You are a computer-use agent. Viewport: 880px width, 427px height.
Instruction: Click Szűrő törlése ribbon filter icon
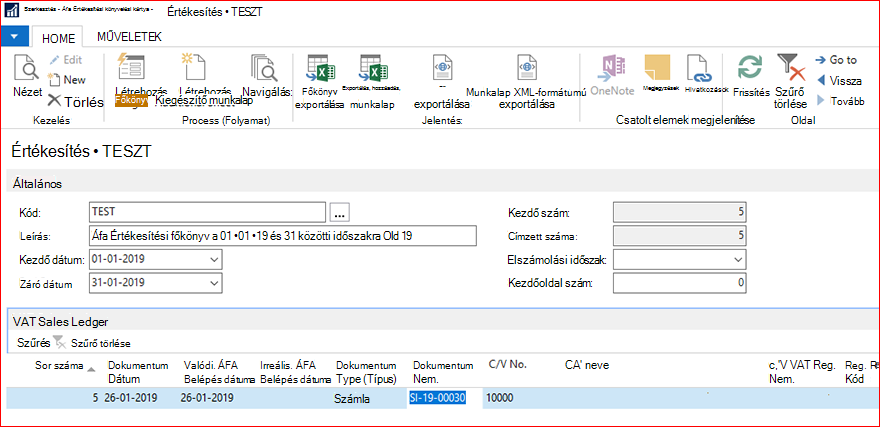[x=791, y=68]
